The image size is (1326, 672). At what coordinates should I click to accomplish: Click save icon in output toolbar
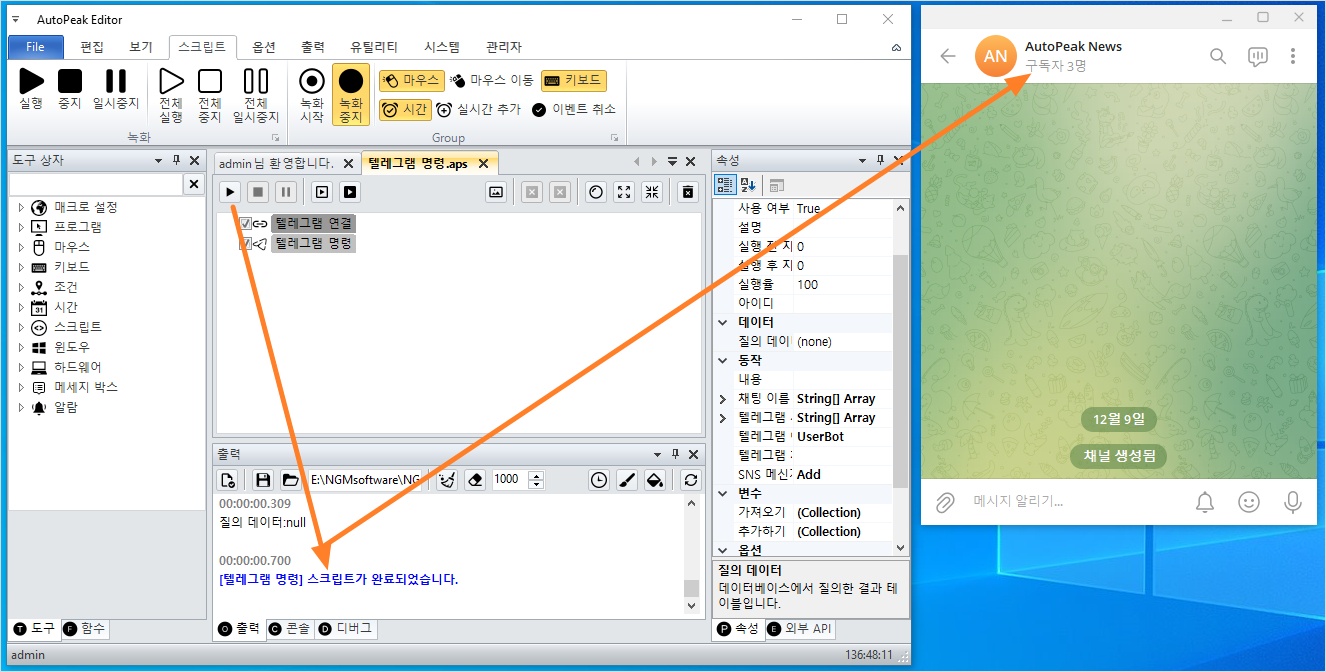[263, 479]
